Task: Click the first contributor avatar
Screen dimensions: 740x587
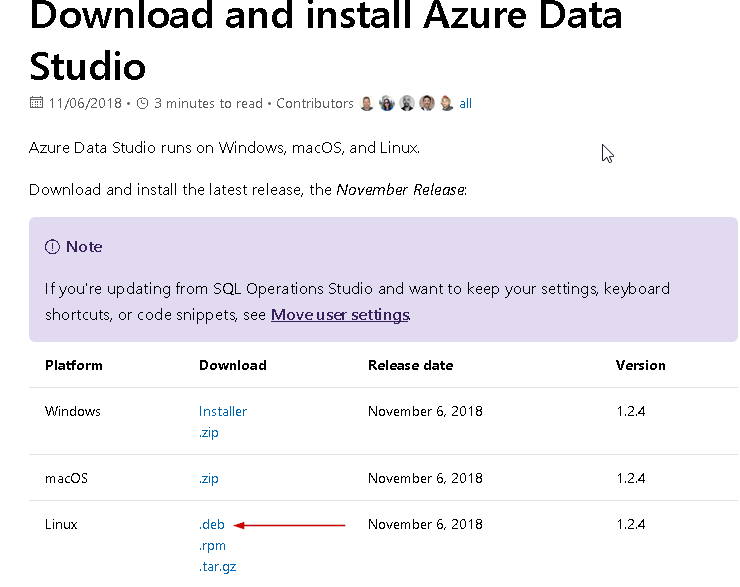Action: tap(367, 103)
